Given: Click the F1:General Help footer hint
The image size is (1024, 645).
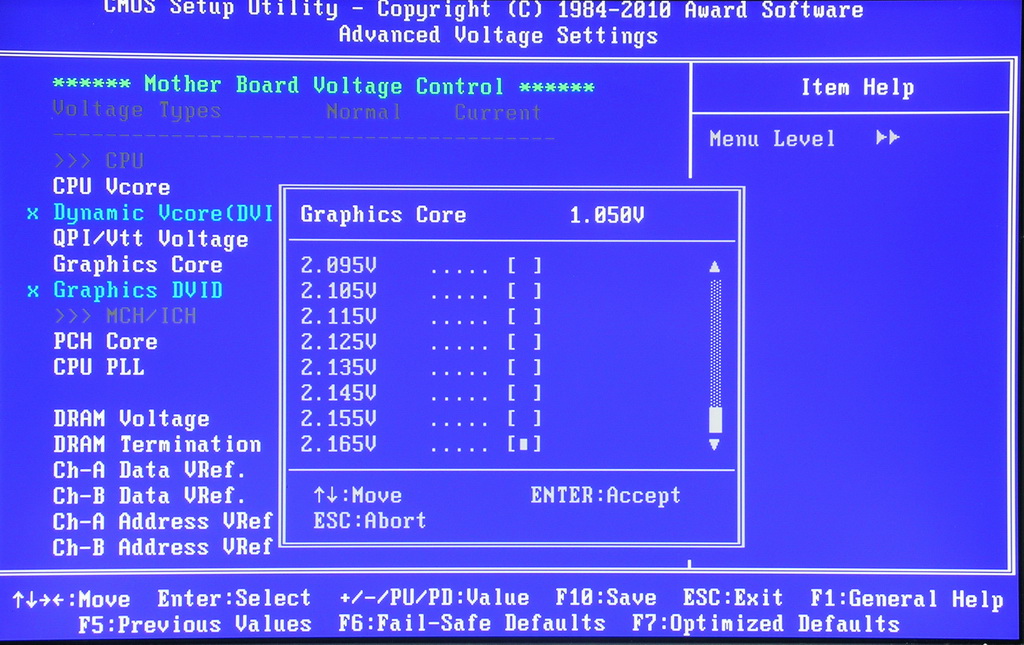Looking at the screenshot, I should coord(906,599).
